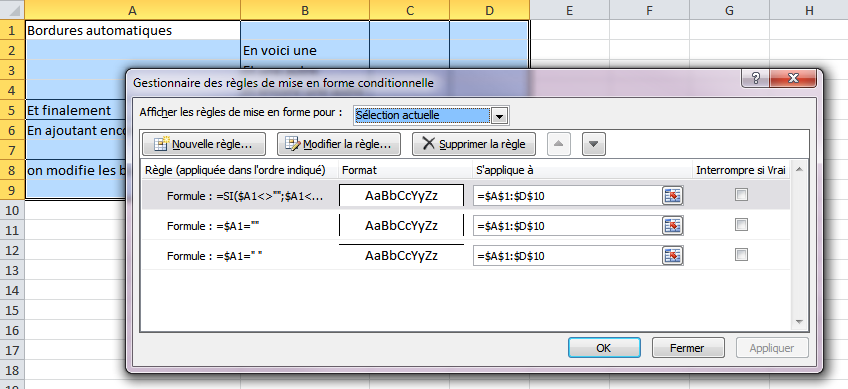Delete rule with Supprimer la règle
Screen dimensions: 848x389
pyautogui.click(x=473, y=144)
